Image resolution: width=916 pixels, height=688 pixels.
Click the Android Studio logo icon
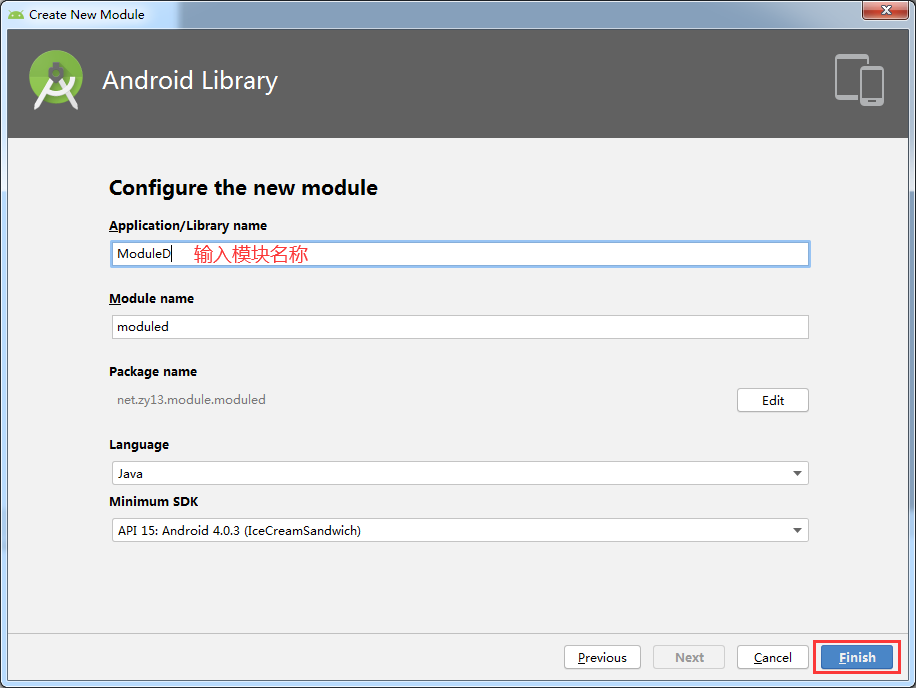56,80
